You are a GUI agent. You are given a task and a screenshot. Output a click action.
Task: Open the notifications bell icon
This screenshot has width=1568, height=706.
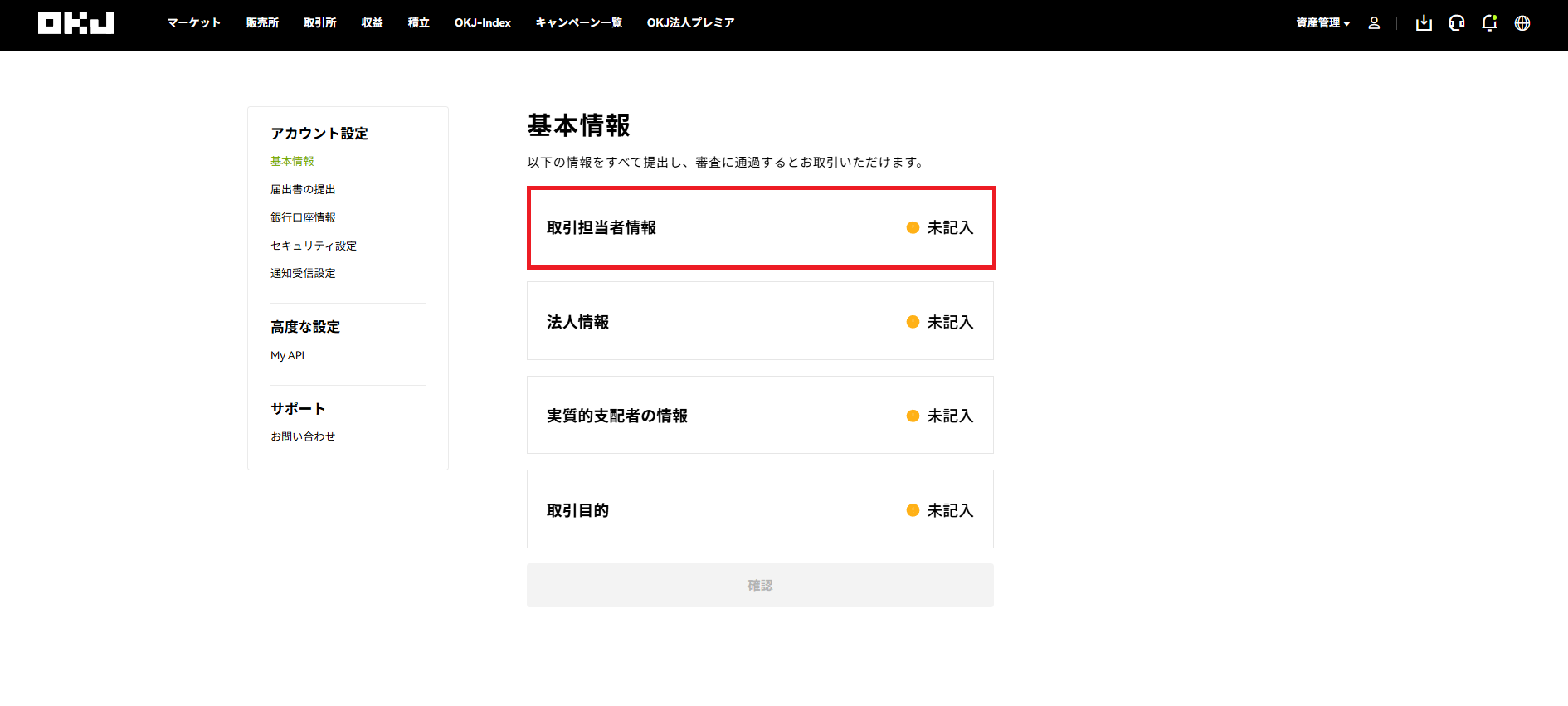(1489, 23)
